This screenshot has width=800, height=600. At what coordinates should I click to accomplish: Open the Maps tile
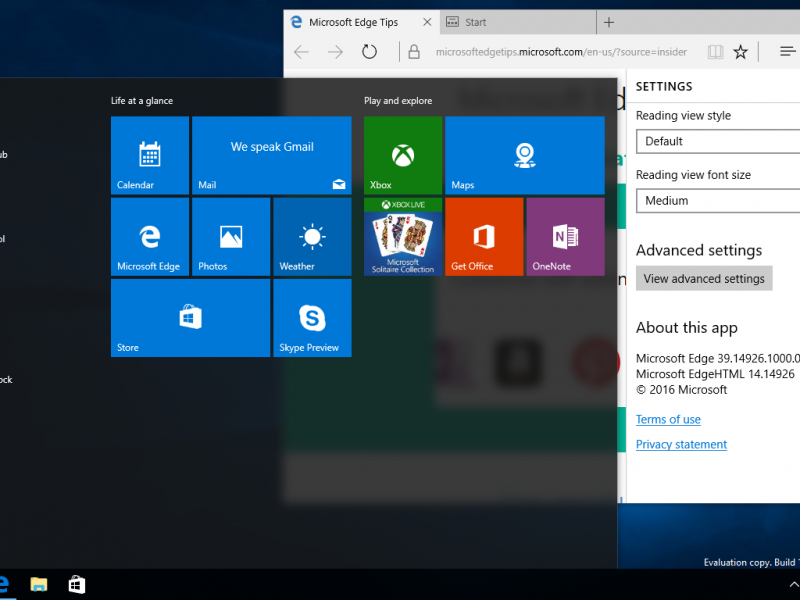[x=525, y=155]
